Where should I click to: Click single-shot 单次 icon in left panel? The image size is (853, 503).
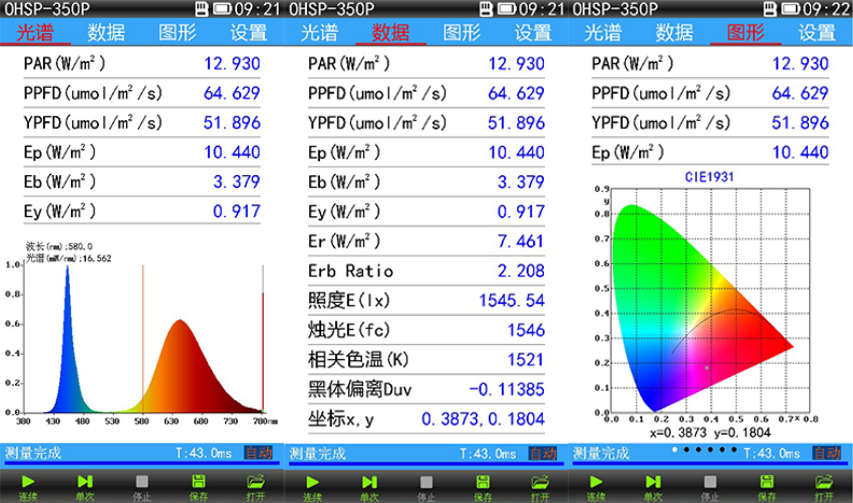coord(85,483)
